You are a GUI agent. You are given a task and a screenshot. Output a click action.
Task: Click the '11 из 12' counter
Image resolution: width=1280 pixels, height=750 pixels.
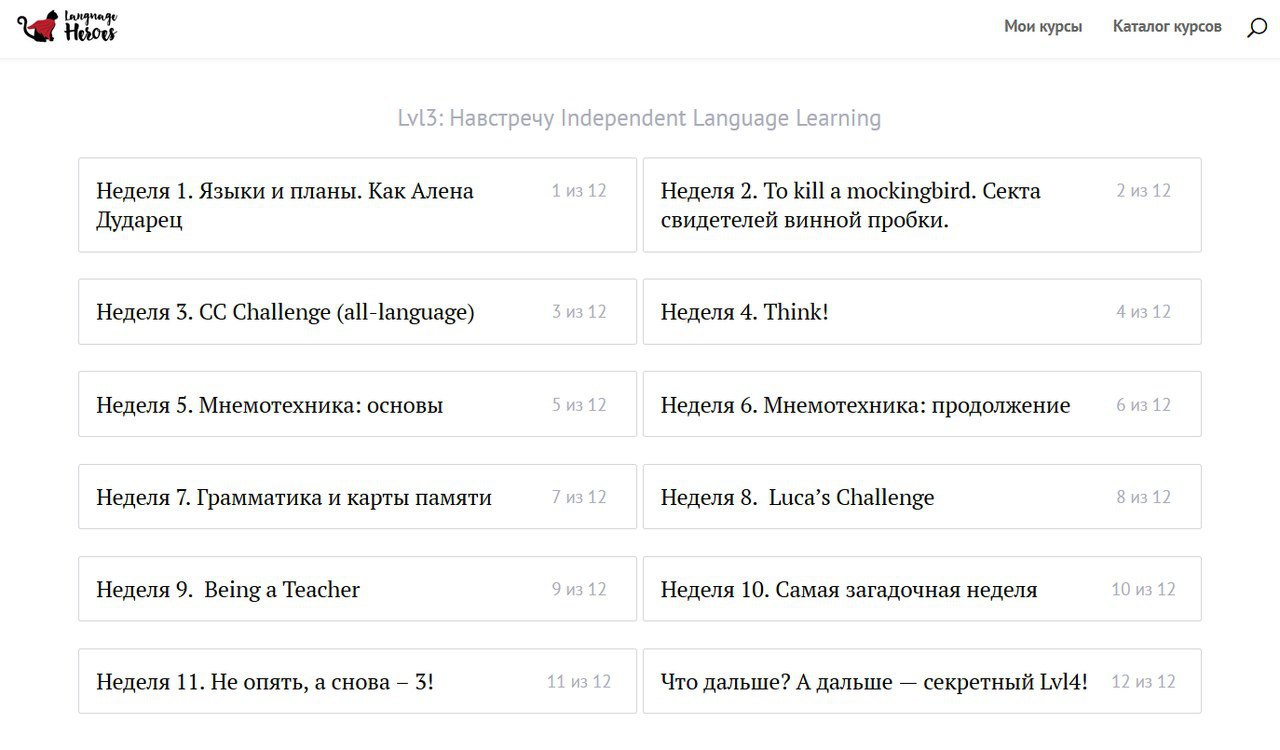coord(579,682)
